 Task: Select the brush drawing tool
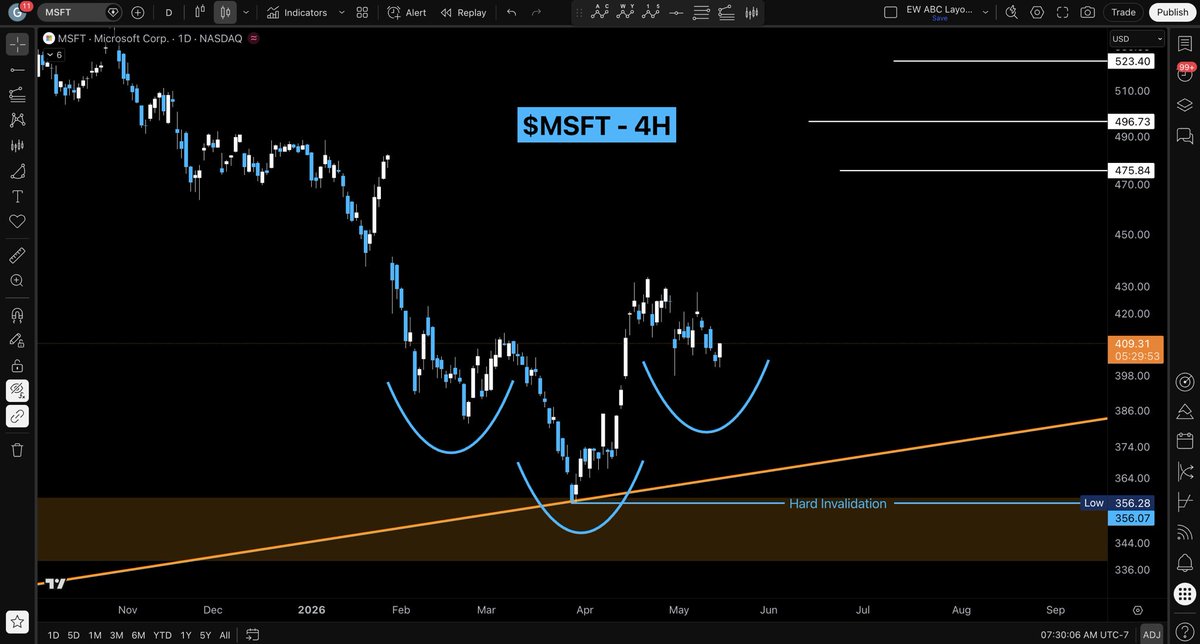click(17, 170)
